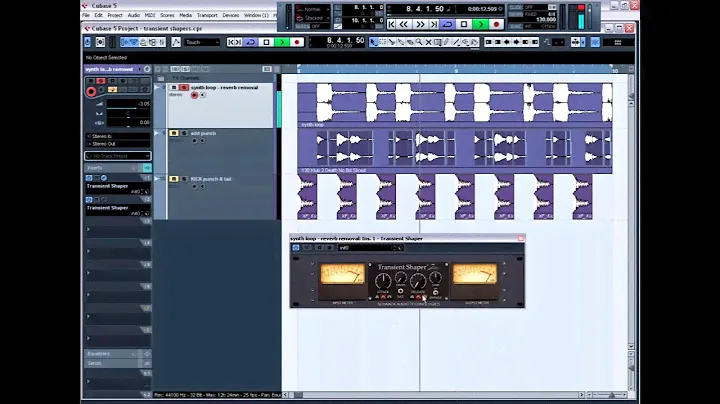Open the Transport menu
This screenshot has width=720, height=404.
click(x=207, y=15)
